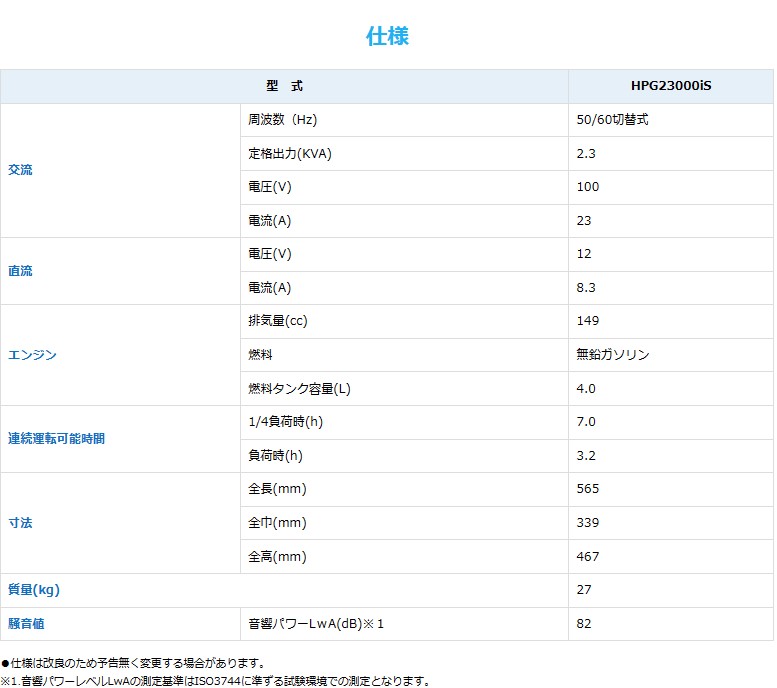The image size is (777, 688).
Task: Select the 寸法 category cell
Action: 120,523
